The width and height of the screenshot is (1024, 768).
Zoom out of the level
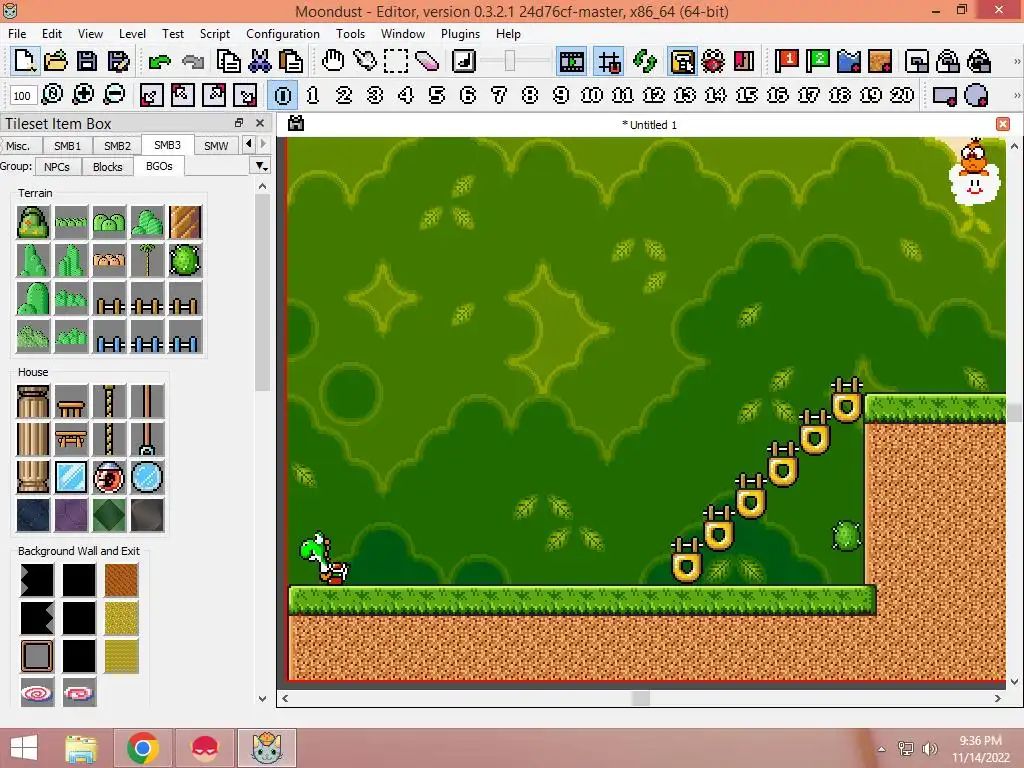[114, 95]
